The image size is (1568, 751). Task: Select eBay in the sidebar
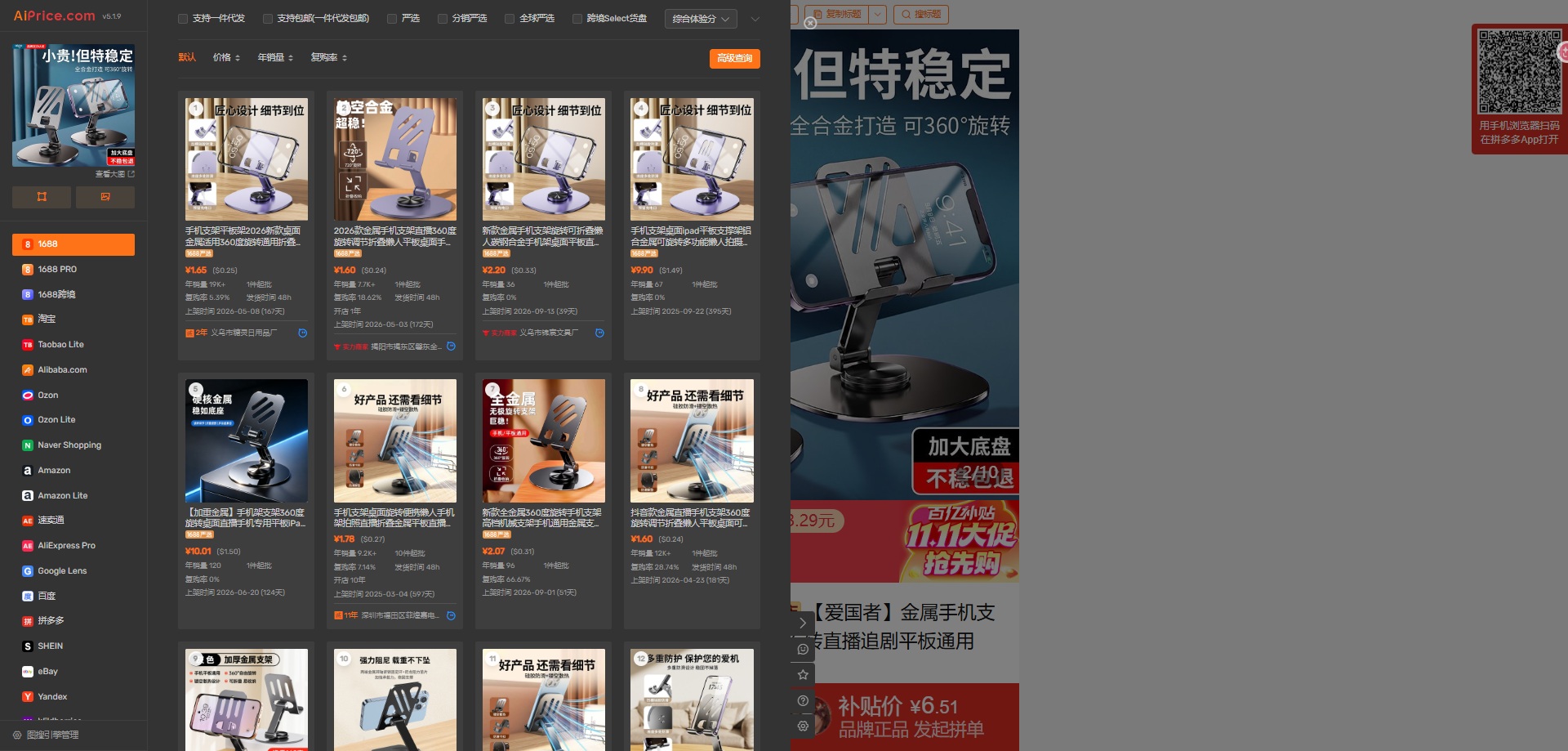coord(73,672)
